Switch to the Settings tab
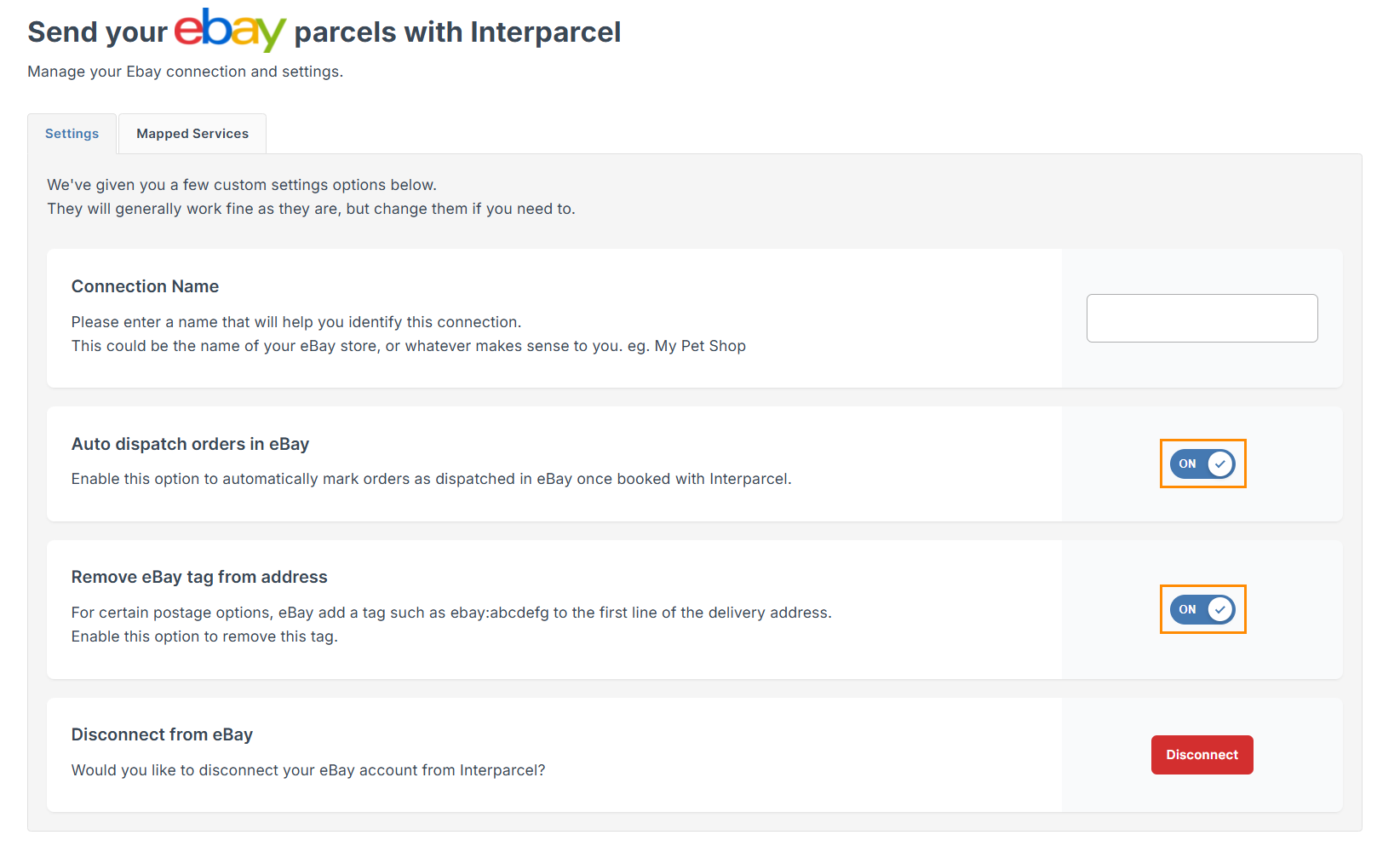 [72, 134]
